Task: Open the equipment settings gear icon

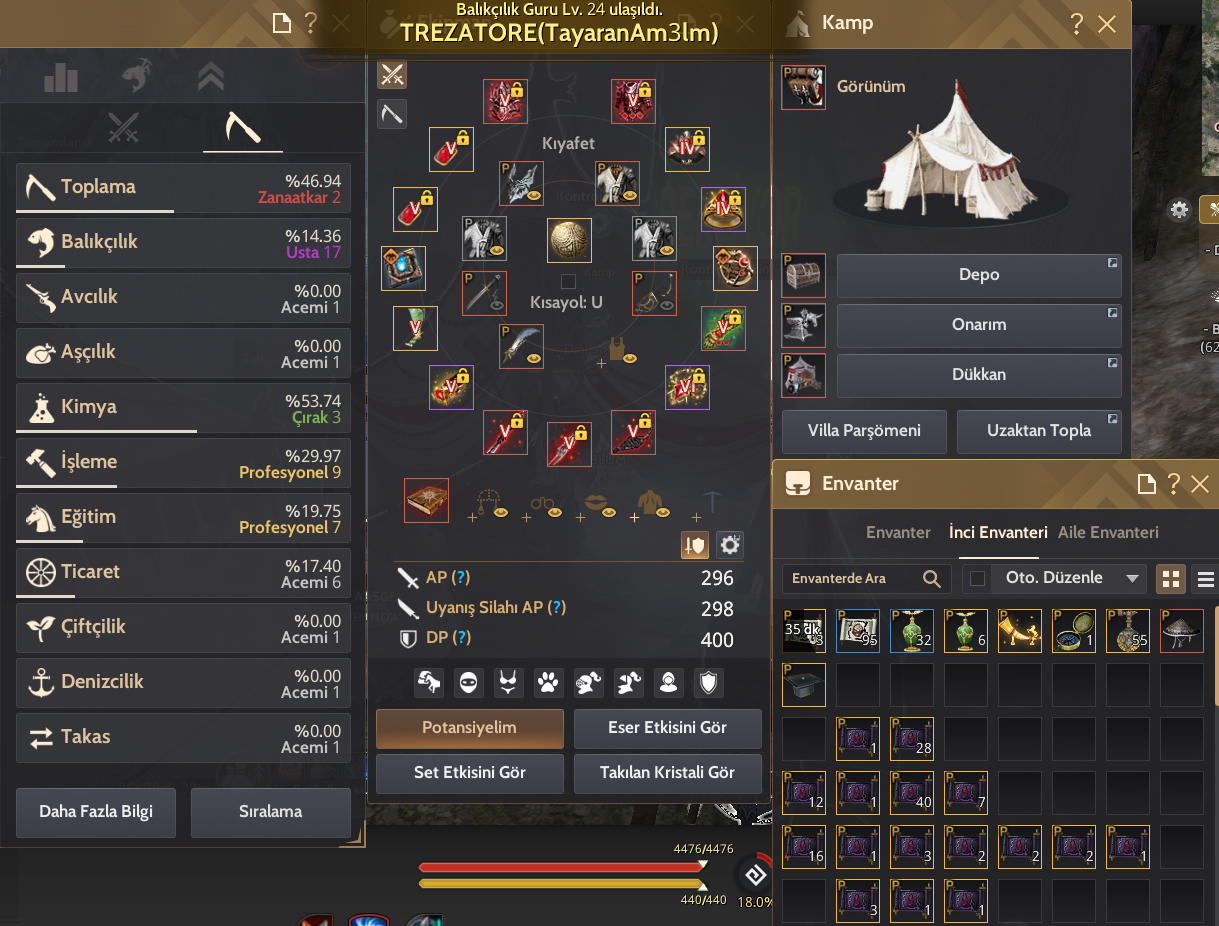Action: 730,545
